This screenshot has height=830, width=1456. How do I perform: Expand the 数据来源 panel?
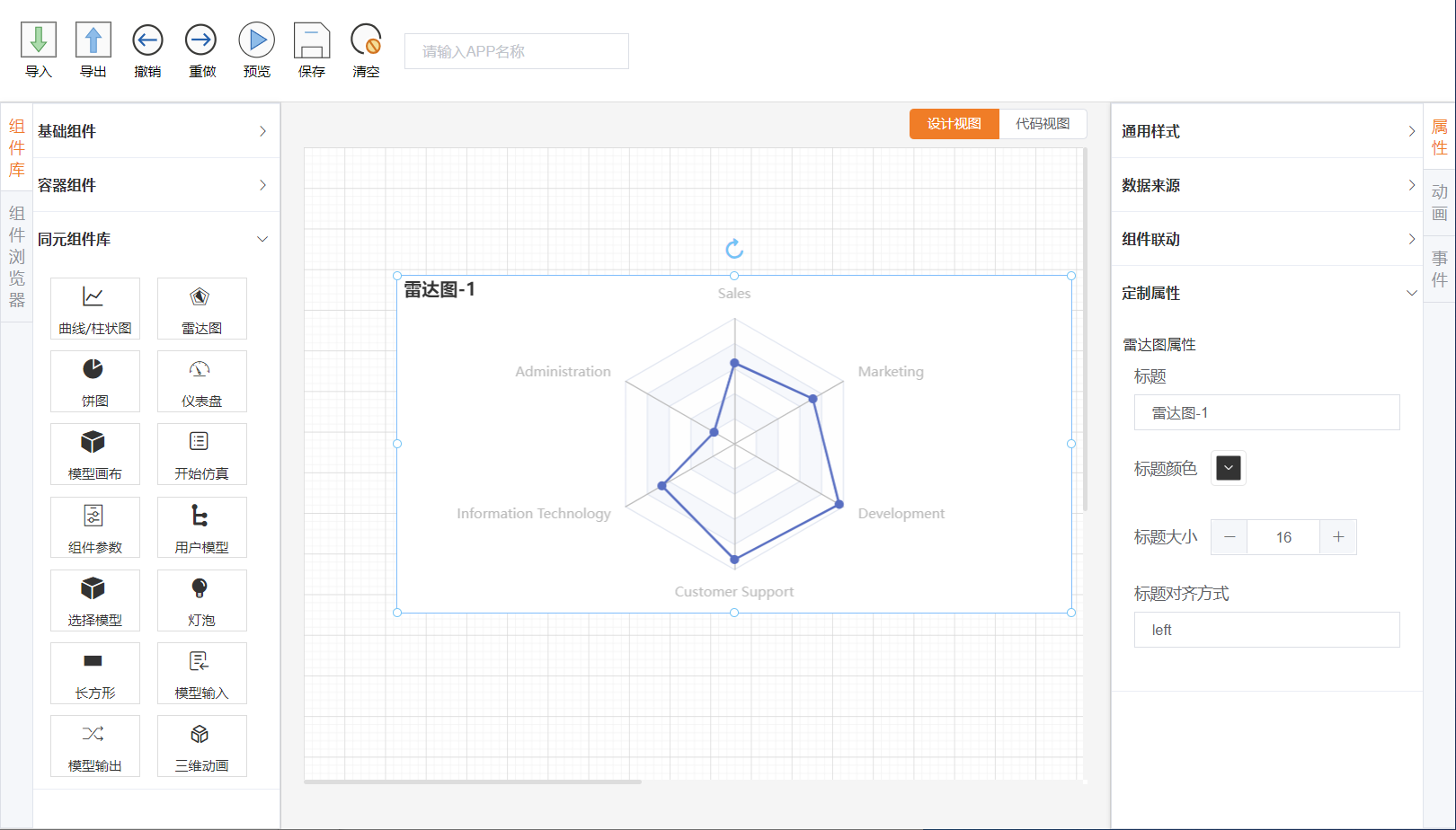tap(1267, 185)
